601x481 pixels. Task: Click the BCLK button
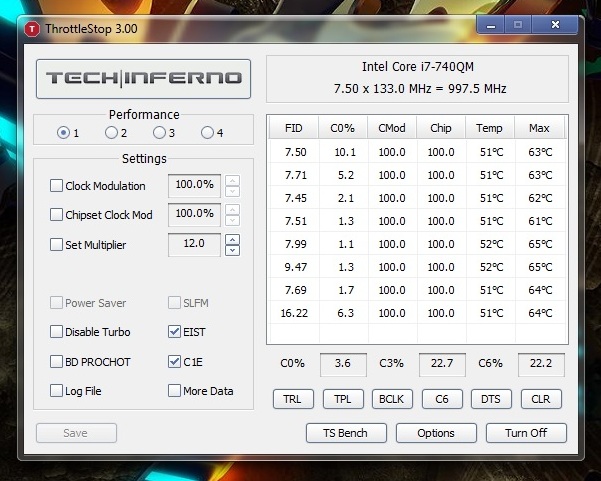pyautogui.click(x=392, y=399)
